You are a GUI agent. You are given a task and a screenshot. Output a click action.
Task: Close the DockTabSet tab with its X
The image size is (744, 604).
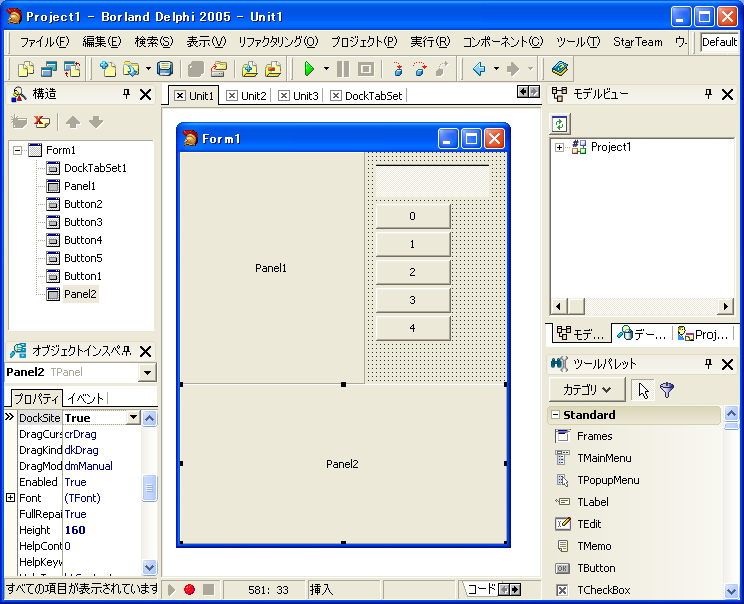(335, 96)
